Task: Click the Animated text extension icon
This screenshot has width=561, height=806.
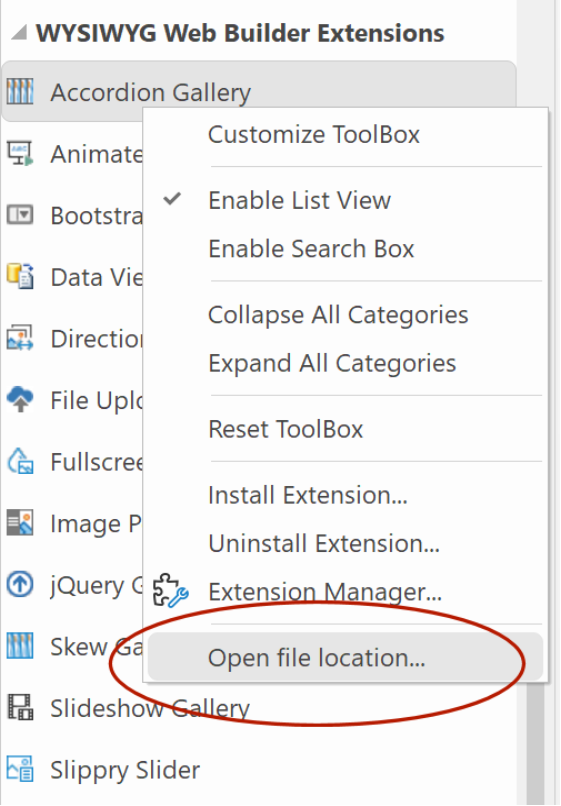Action: (x=20, y=154)
